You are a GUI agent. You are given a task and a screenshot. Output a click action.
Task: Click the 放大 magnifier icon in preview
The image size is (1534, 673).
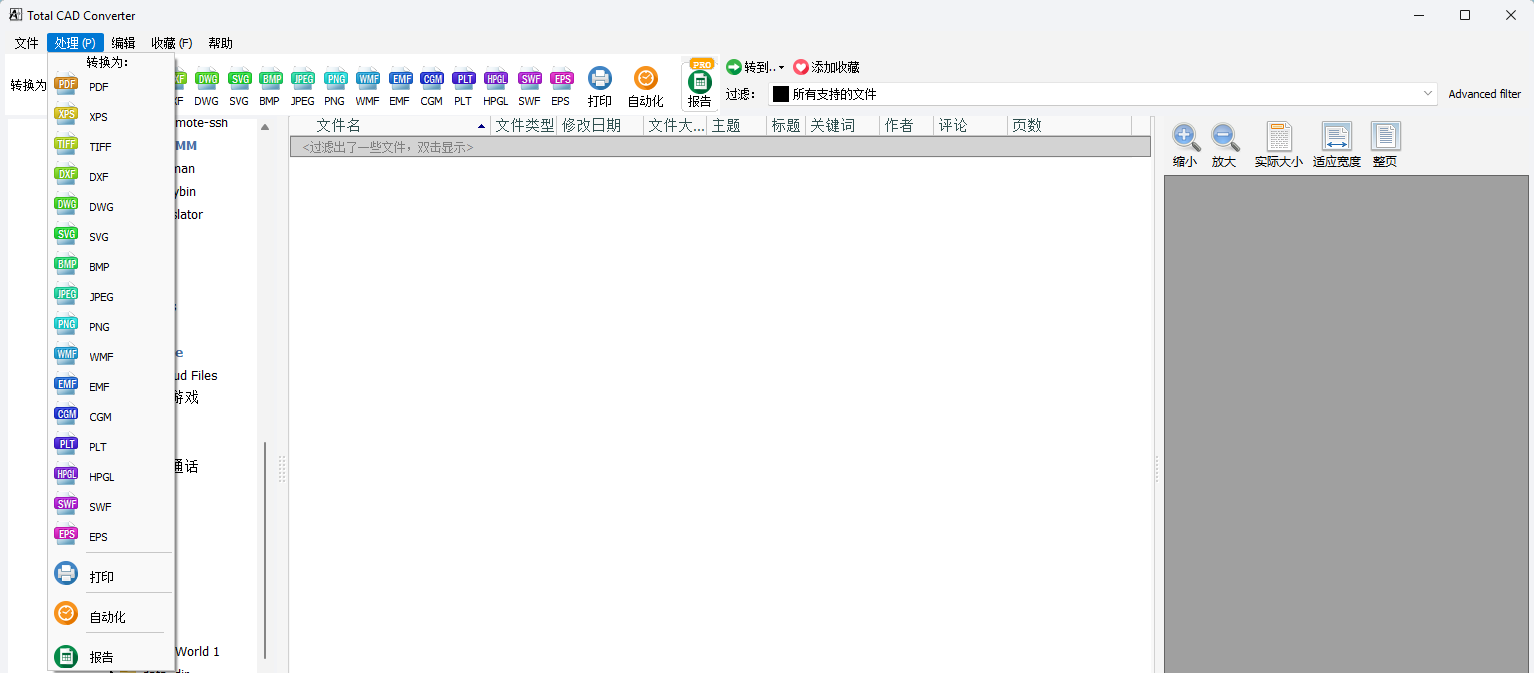(x=1224, y=145)
